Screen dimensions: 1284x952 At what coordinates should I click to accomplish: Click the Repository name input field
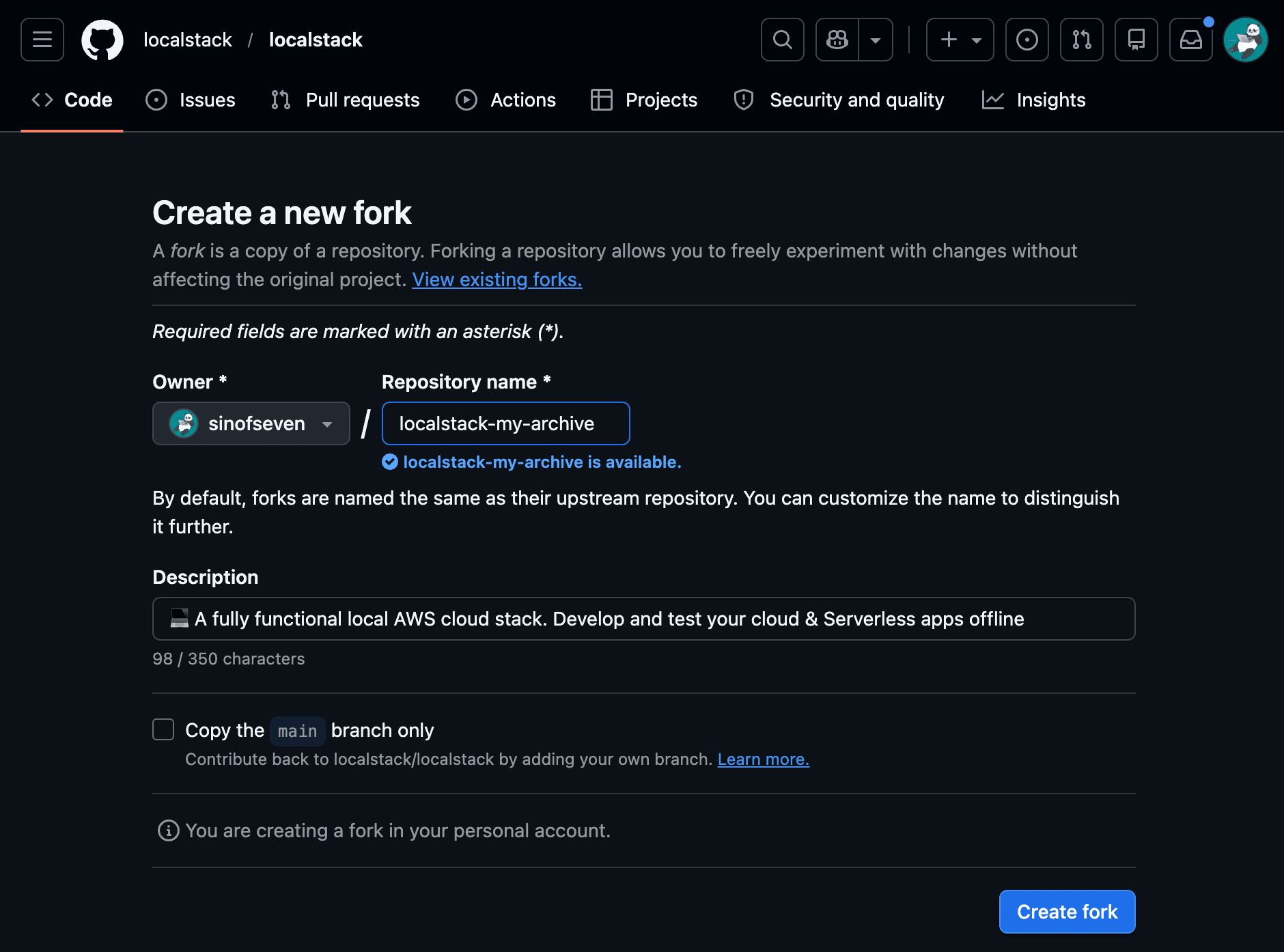(505, 423)
